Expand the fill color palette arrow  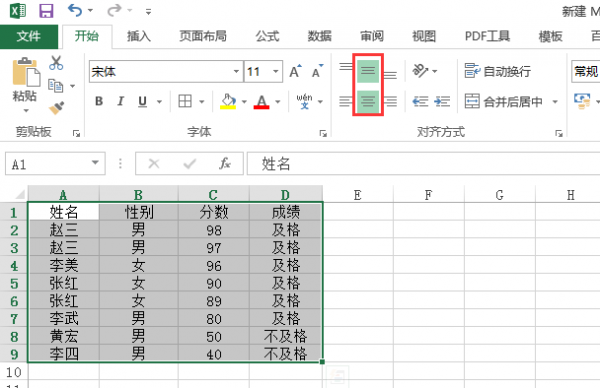coord(244,102)
